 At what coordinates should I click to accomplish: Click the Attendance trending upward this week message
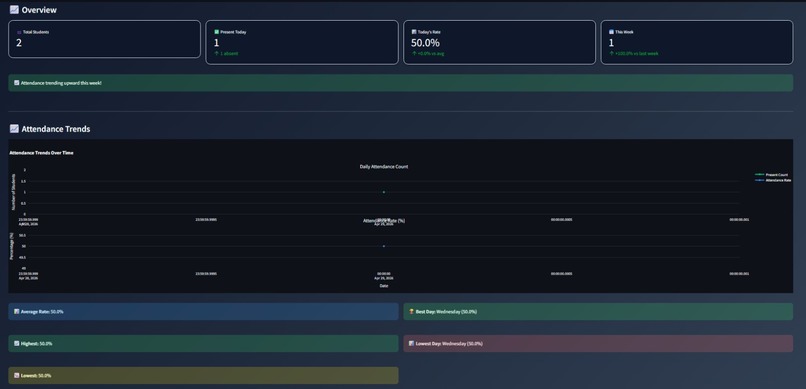[61, 83]
